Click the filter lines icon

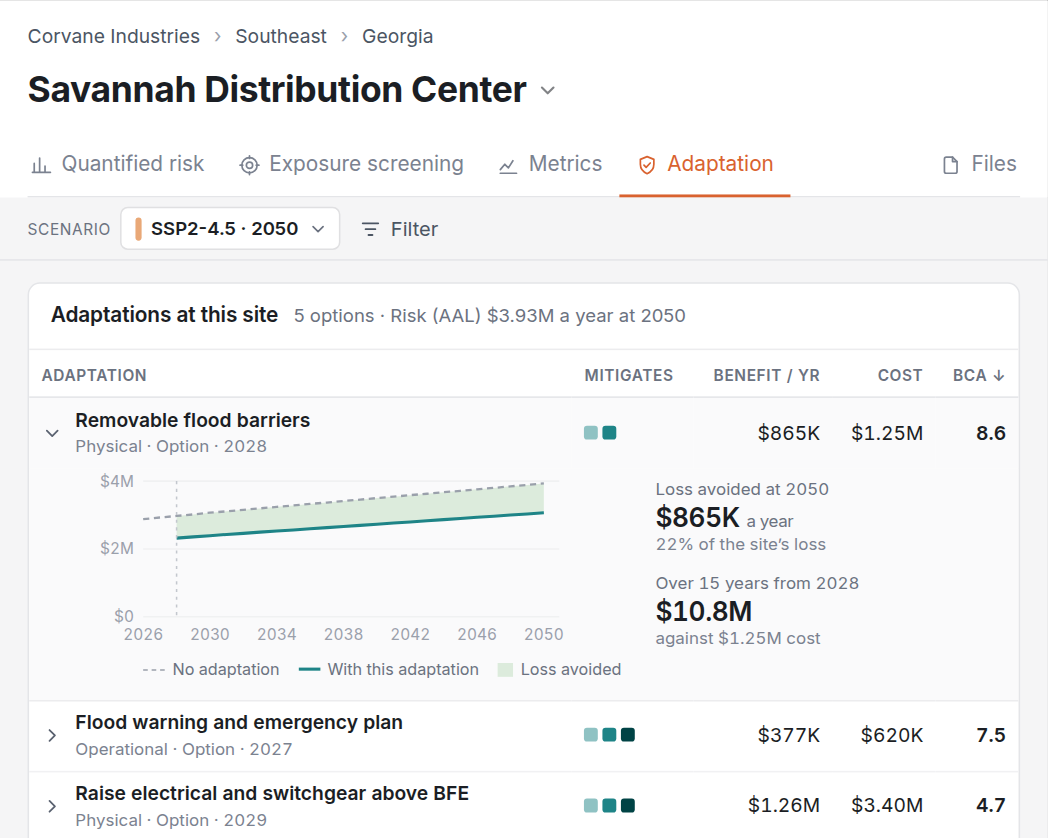pos(370,229)
